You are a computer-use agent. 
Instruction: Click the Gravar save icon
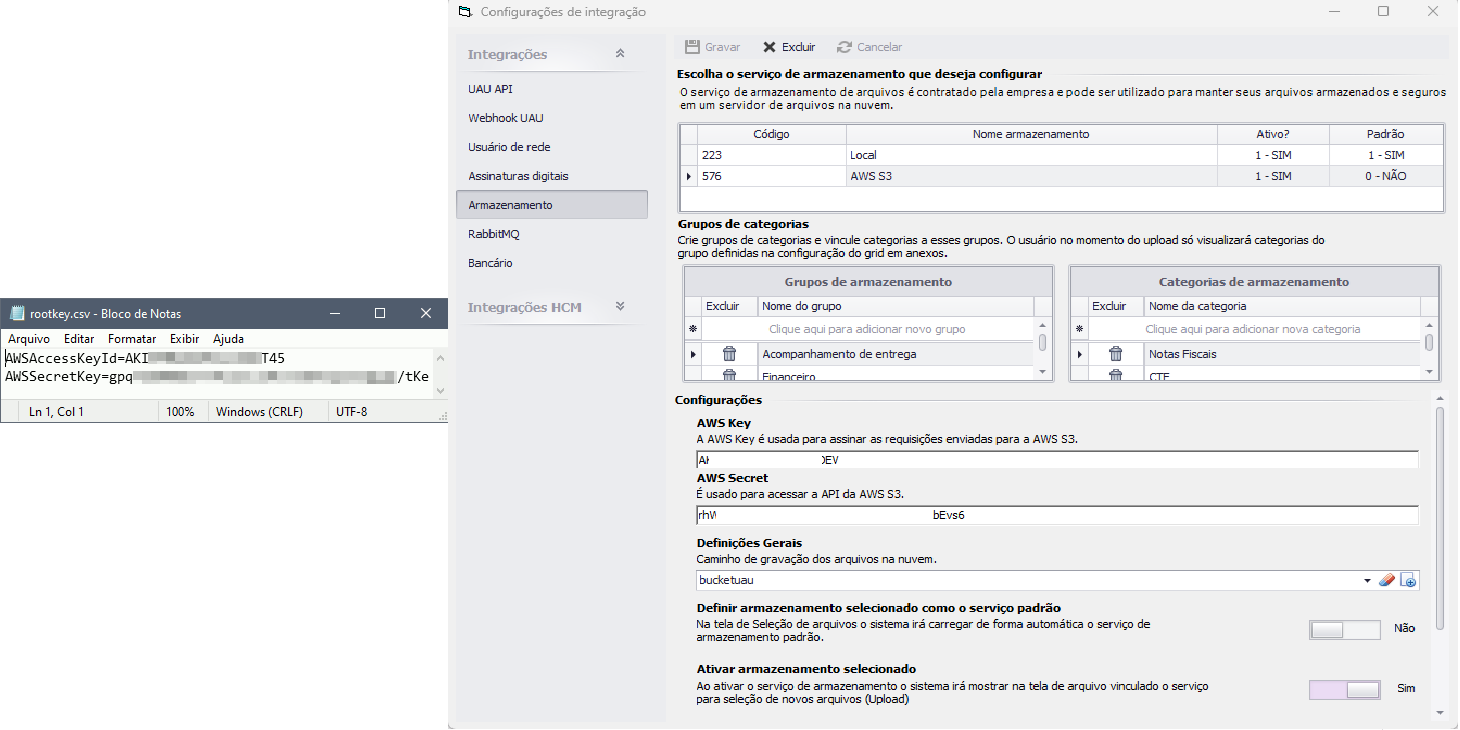[x=692, y=47]
